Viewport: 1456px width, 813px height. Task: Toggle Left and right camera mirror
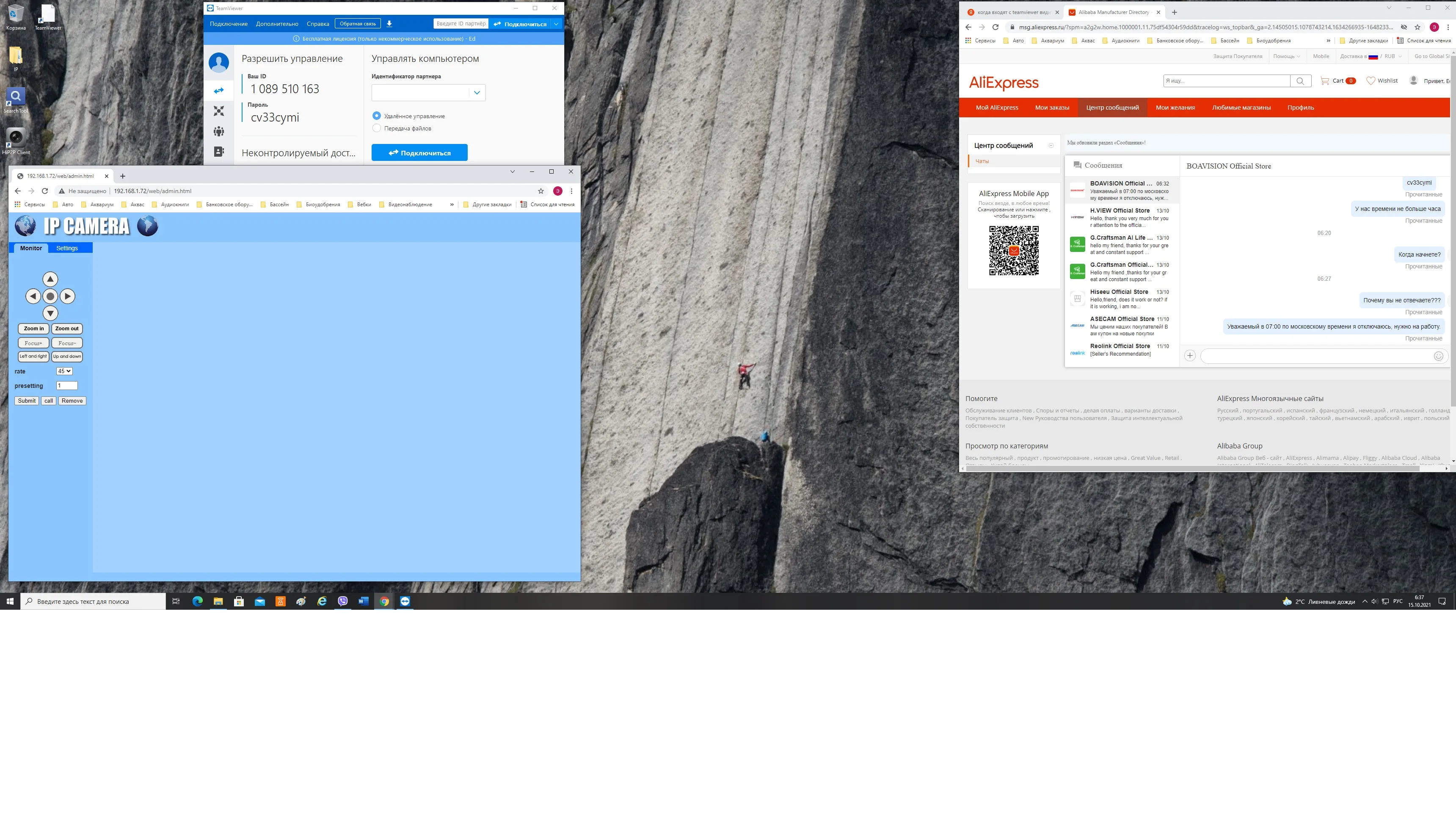[x=33, y=356]
